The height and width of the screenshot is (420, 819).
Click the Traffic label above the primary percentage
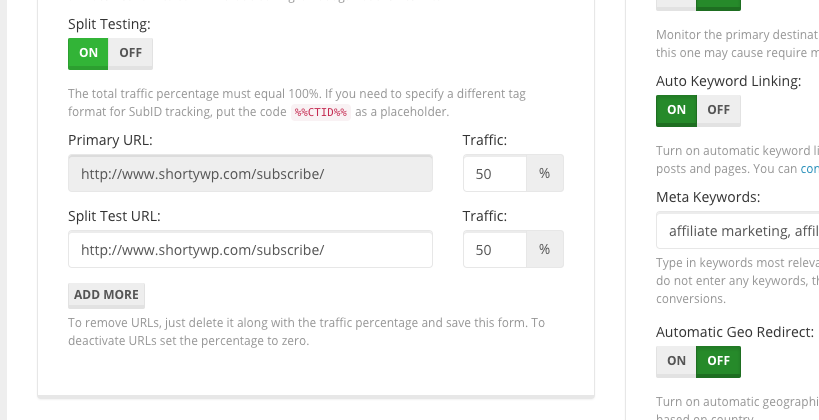point(485,140)
